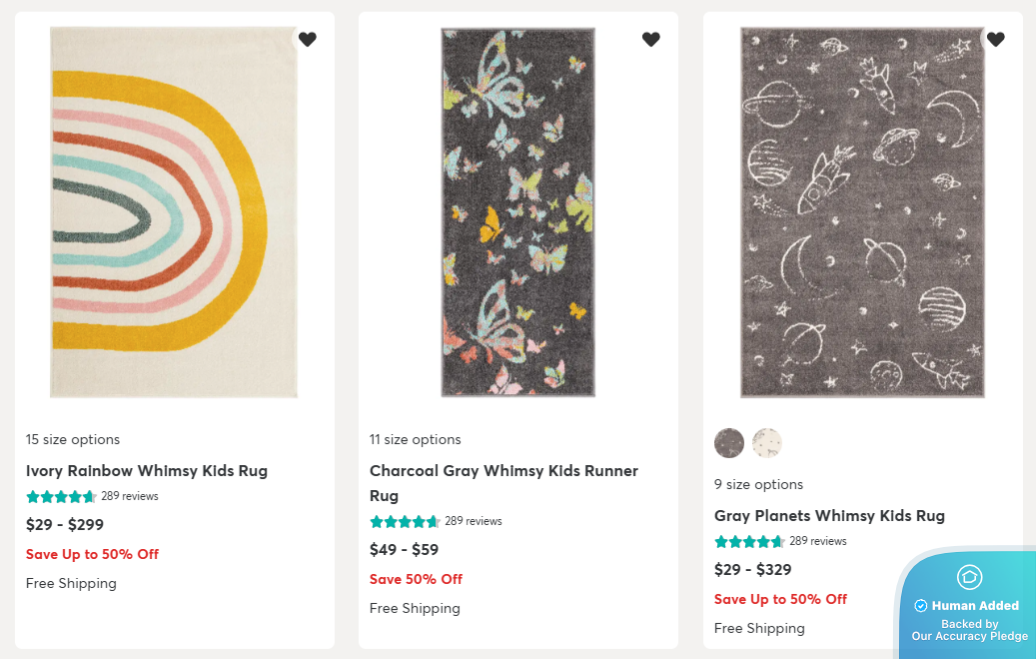
Task: Click Save 50% Off on the runner rug
Action: click(416, 579)
